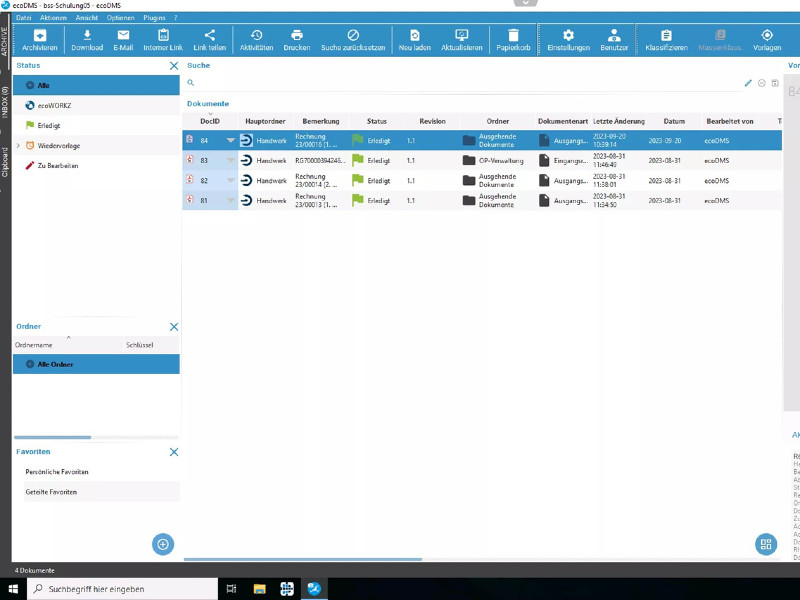Viewport: 800px width, 600px height.
Task: Filter by ecoWORKZ status
Action: click(96, 106)
